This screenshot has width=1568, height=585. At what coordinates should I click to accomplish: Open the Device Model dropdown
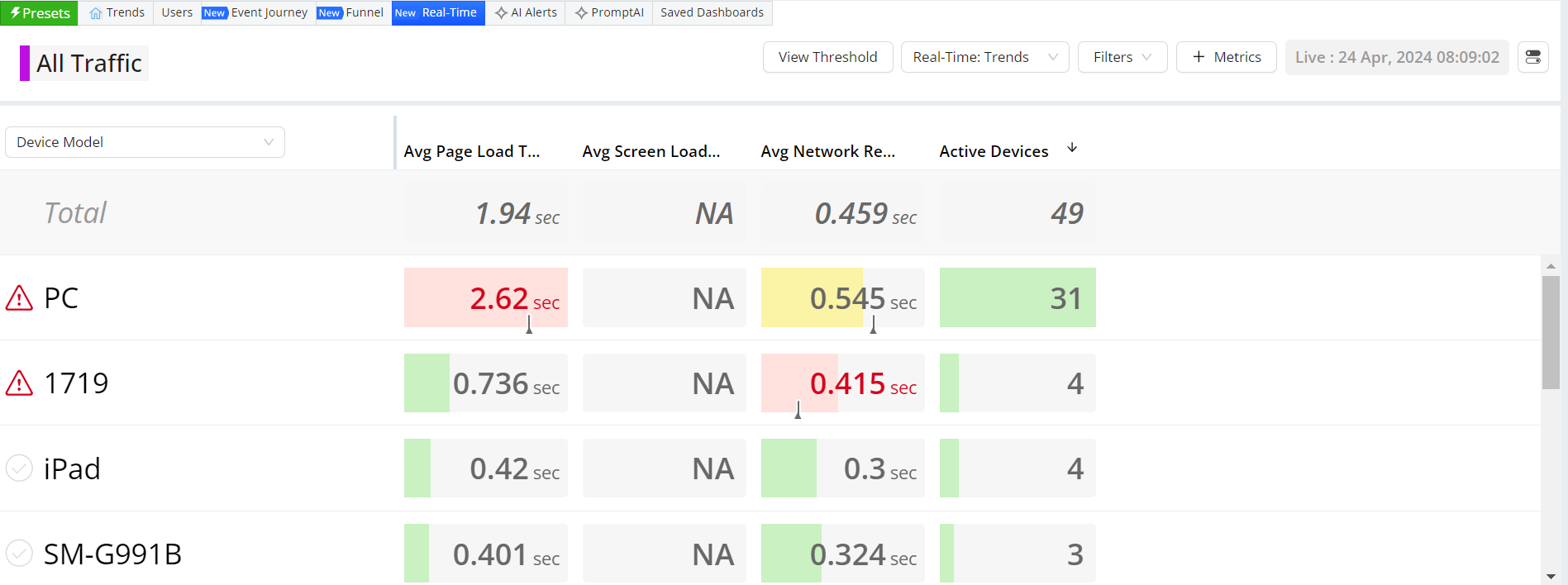145,142
